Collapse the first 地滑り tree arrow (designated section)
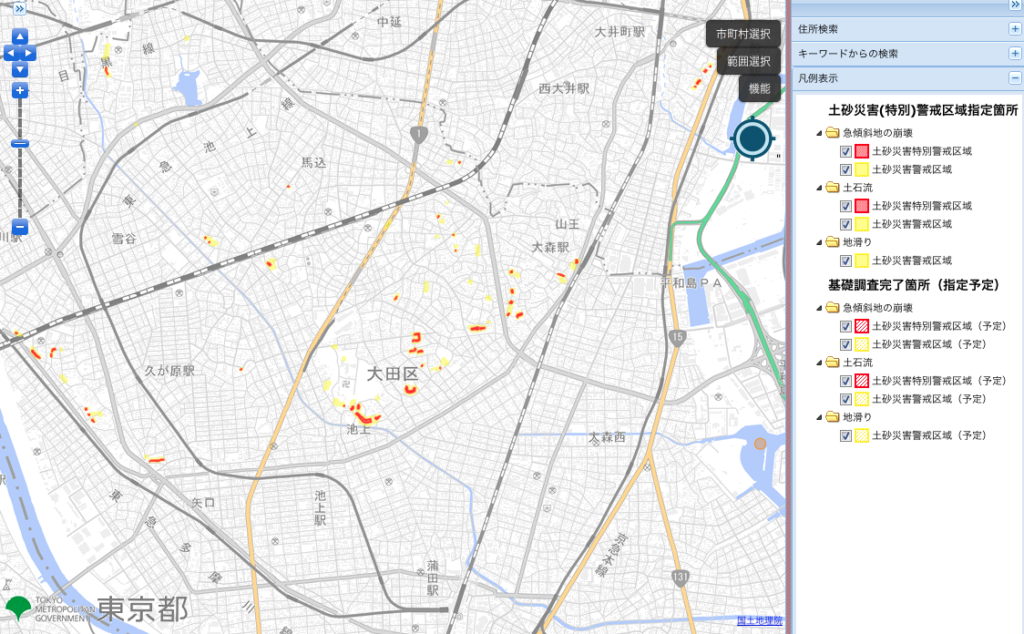The width and height of the screenshot is (1024, 634). point(819,243)
